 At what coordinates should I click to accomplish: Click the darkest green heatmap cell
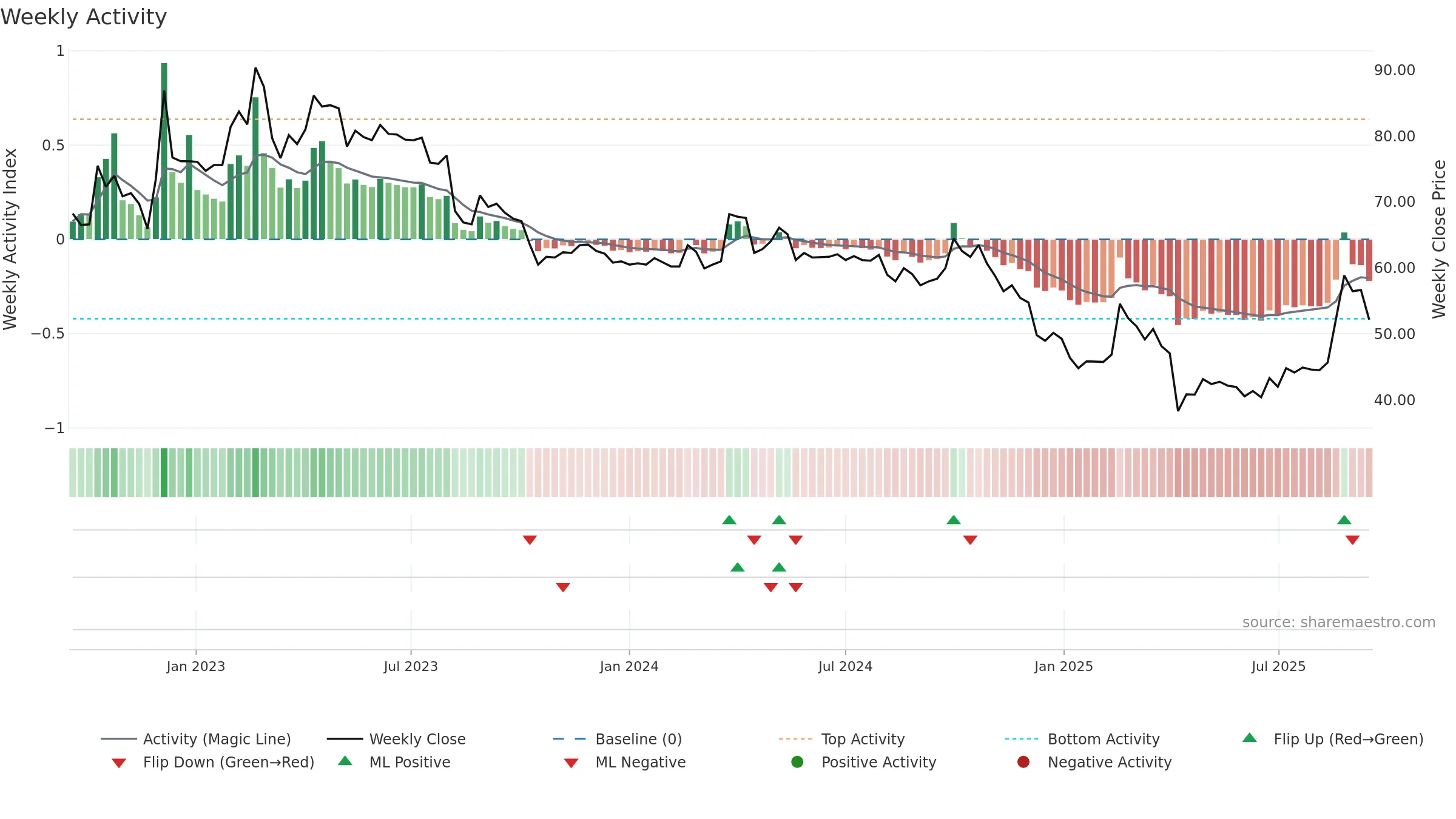[164, 473]
